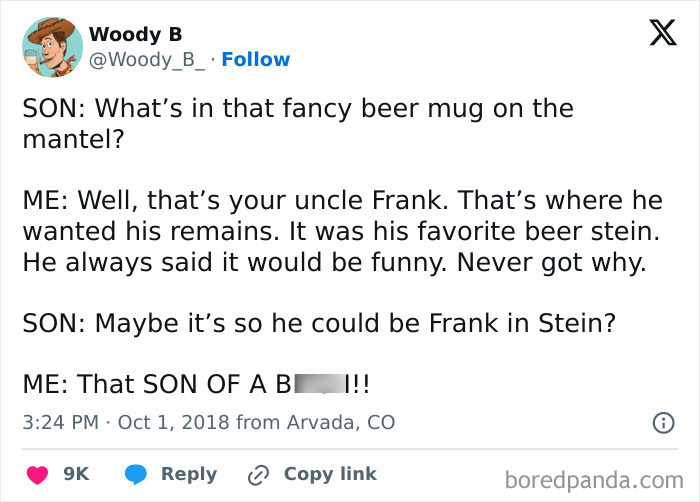Screen dimensions: 700x502
Task: Click the X logo icon
Action: pos(656,33)
